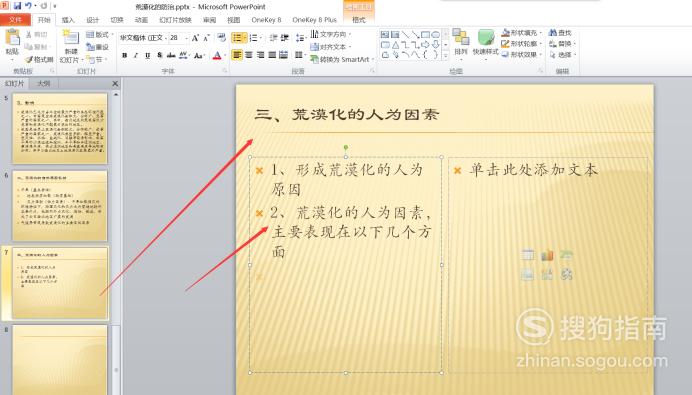Click the decrease font size icon
Viewport: 692px width, 395px height.
[x=206, y=38]
